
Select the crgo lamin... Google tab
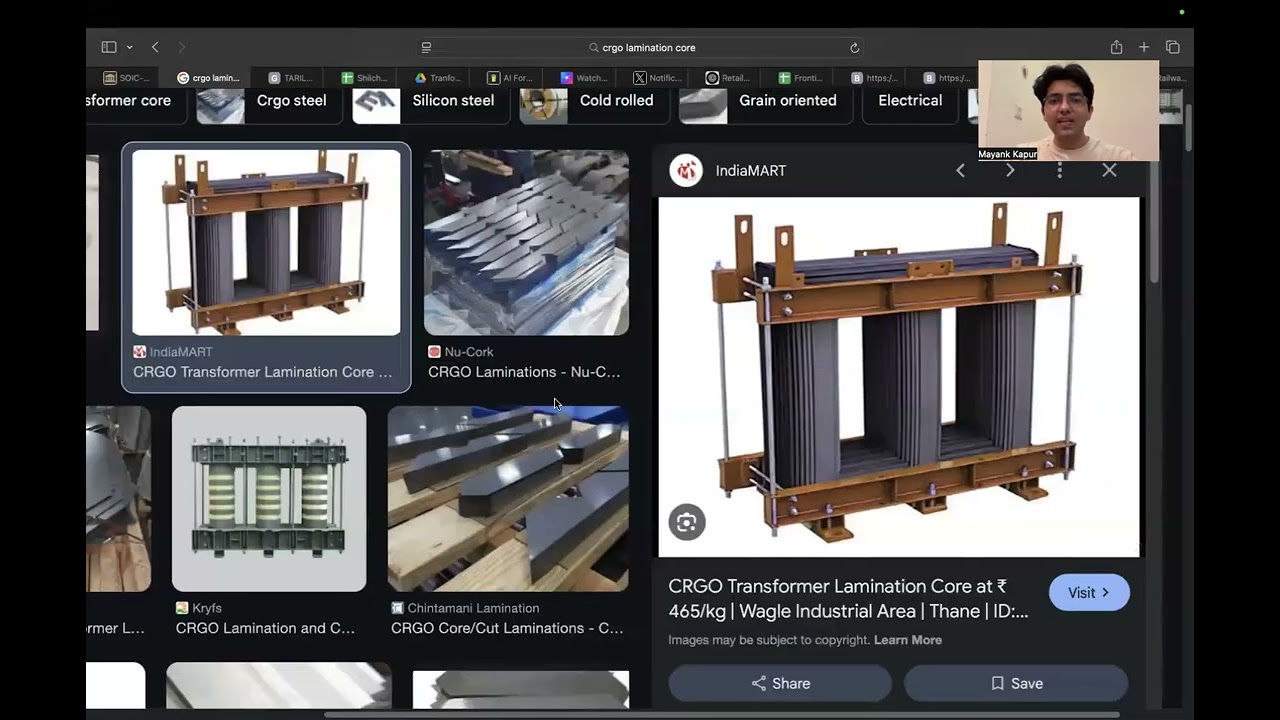[x=209, y=77]
